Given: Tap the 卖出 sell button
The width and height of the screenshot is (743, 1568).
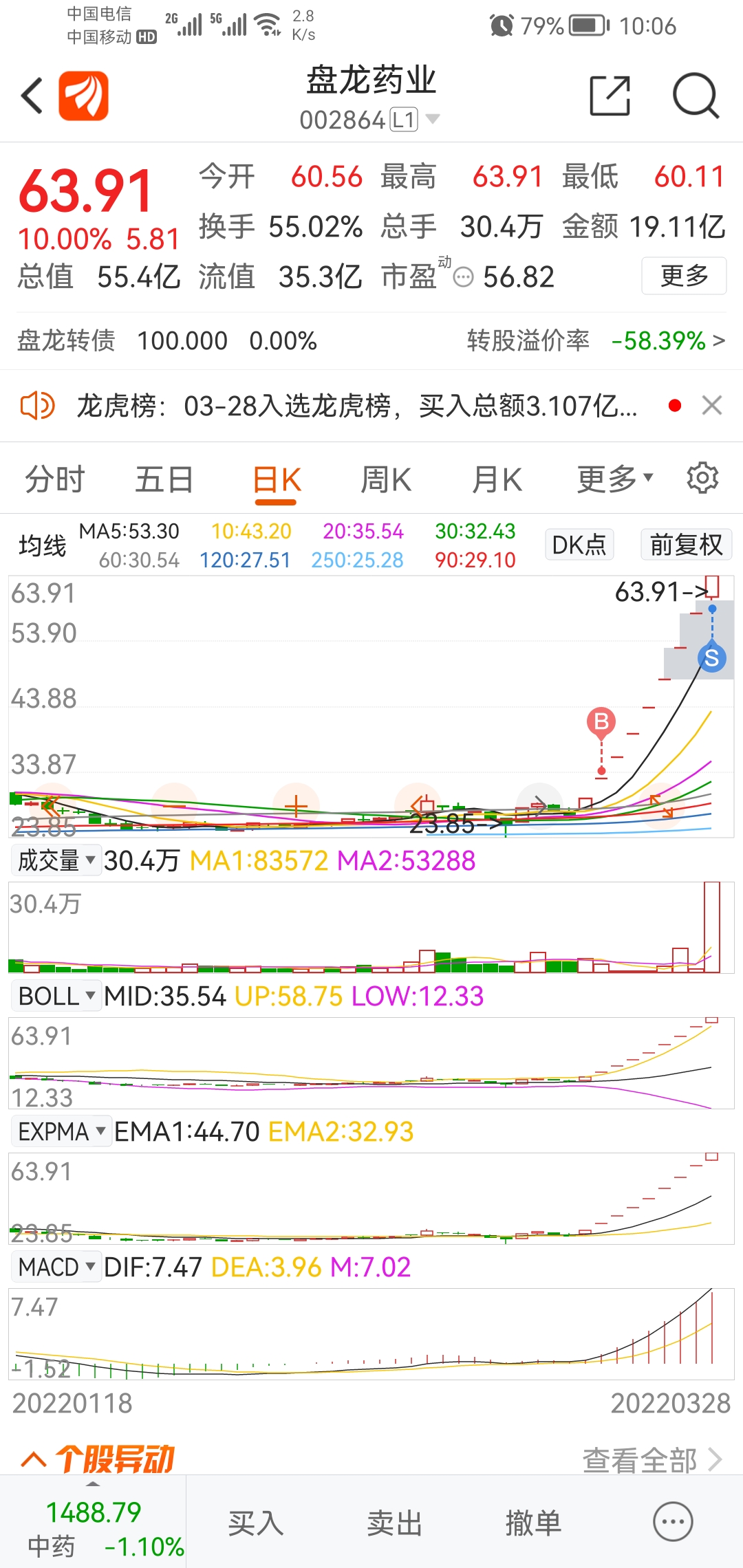Looking at the screenshot, I should click(x=395, y=1523).
